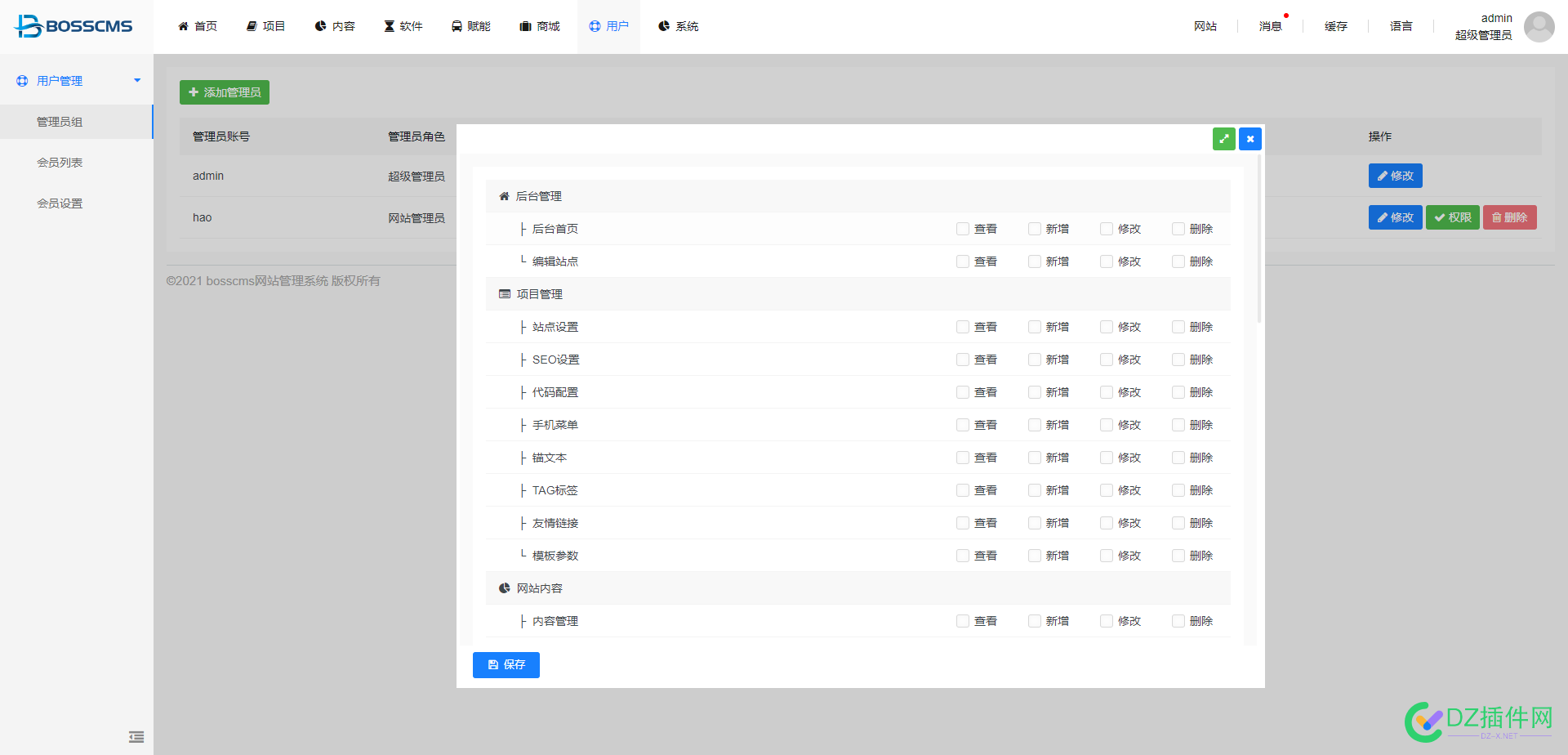The height and width of the screenshot is (755, 1568).
Task: Click the 友情链接 row label
Action: pyautogui.click(x=555, y=523)
